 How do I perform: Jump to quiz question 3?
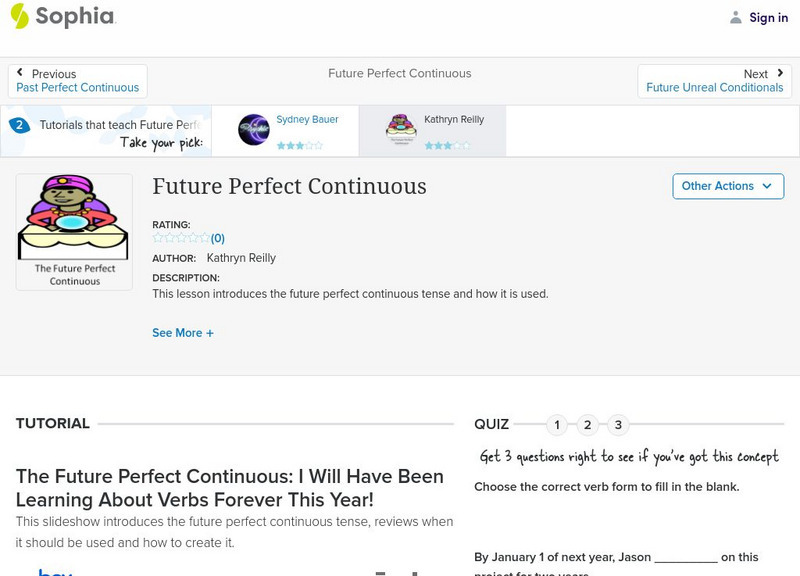pyautogui.click(x=618, y=425)
